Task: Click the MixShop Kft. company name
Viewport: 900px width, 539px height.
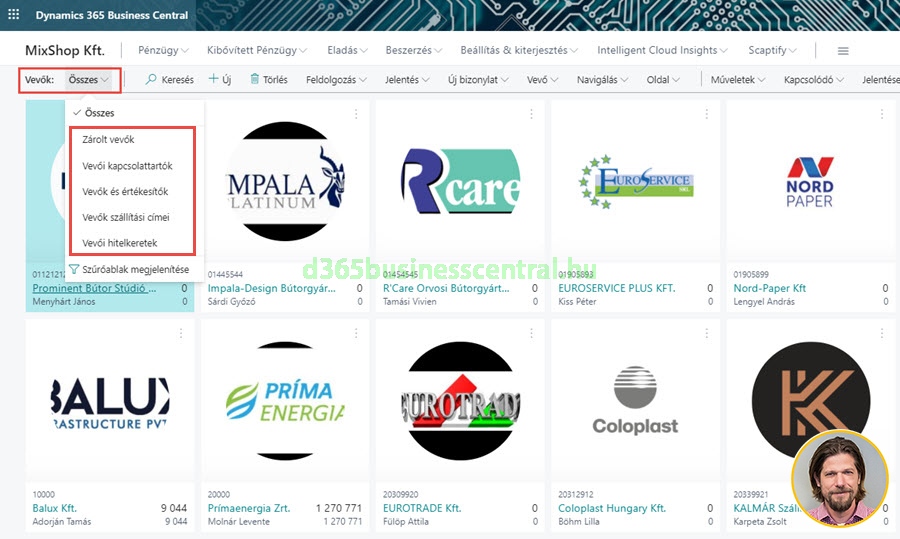Action: pyautogui.click(x=64, y=51)
